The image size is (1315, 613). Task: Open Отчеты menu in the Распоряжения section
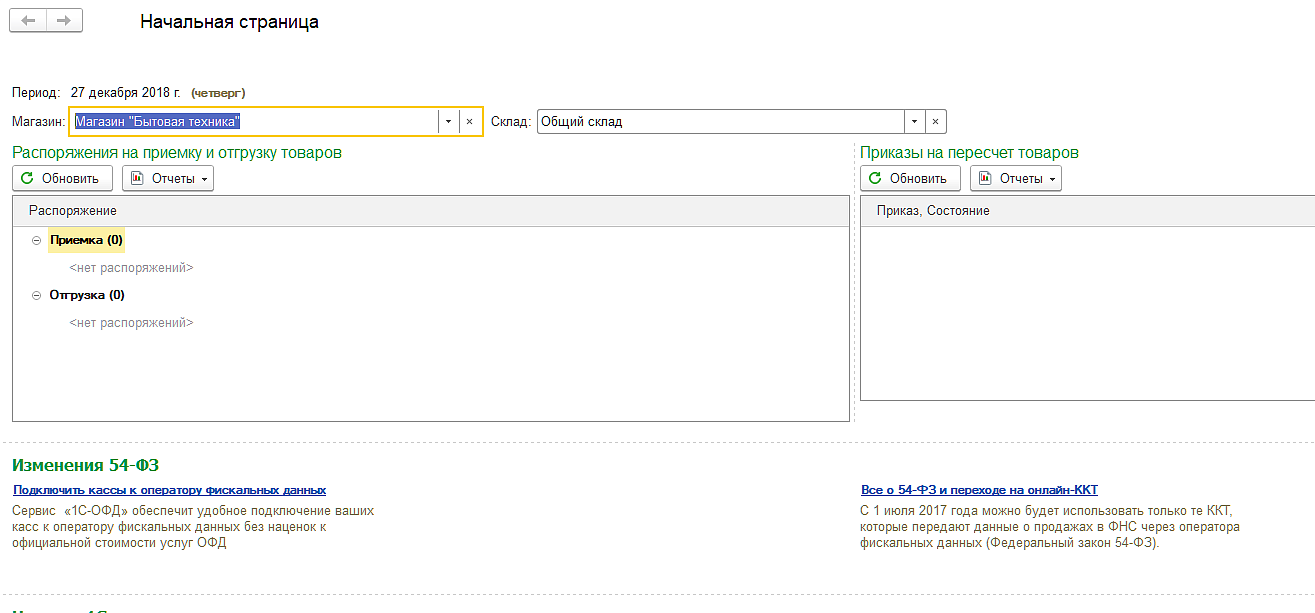click(168, 179)
